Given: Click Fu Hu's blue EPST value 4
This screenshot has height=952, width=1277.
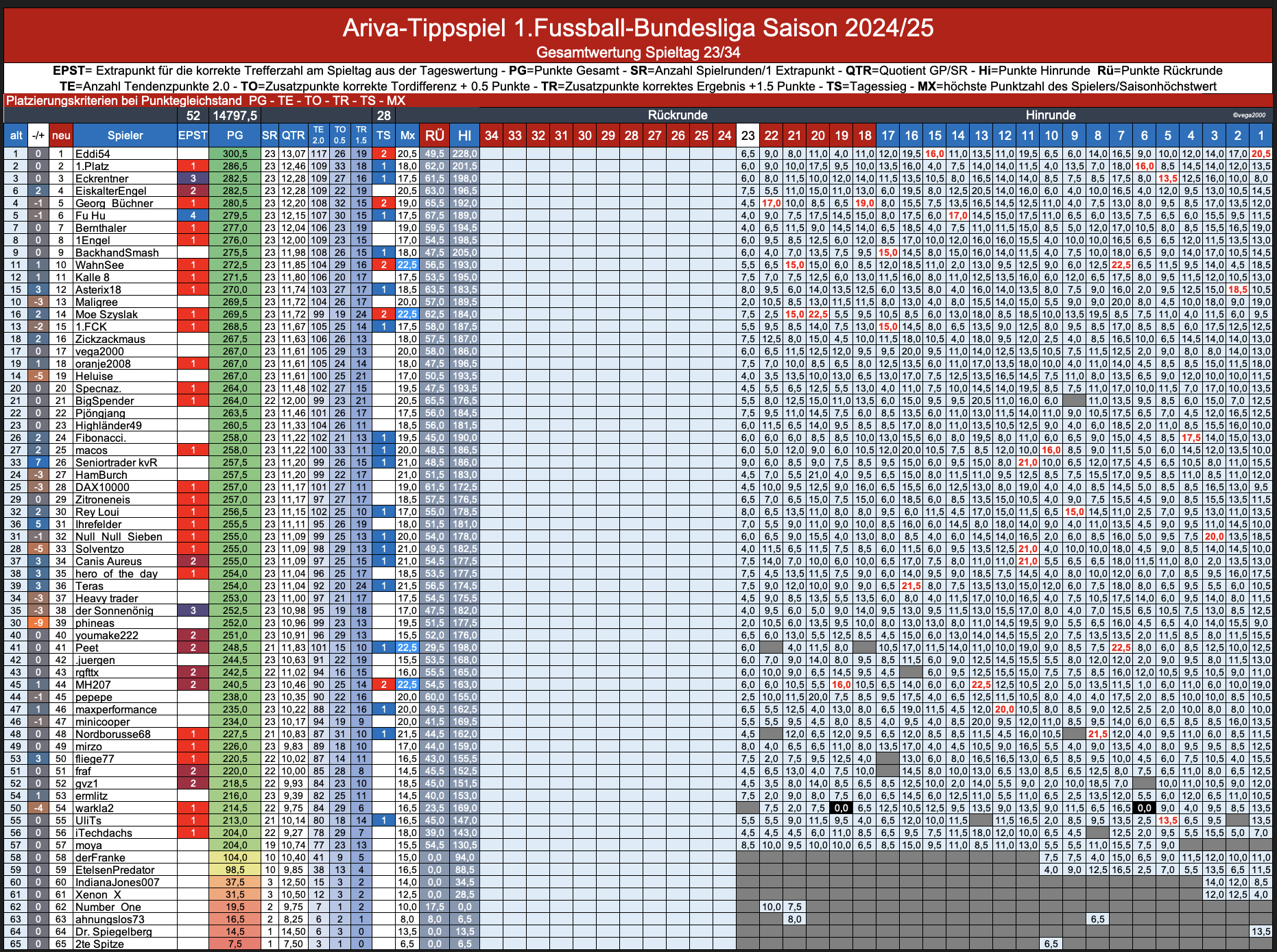Looking at the screenshot, I should (x=193, y=215).
